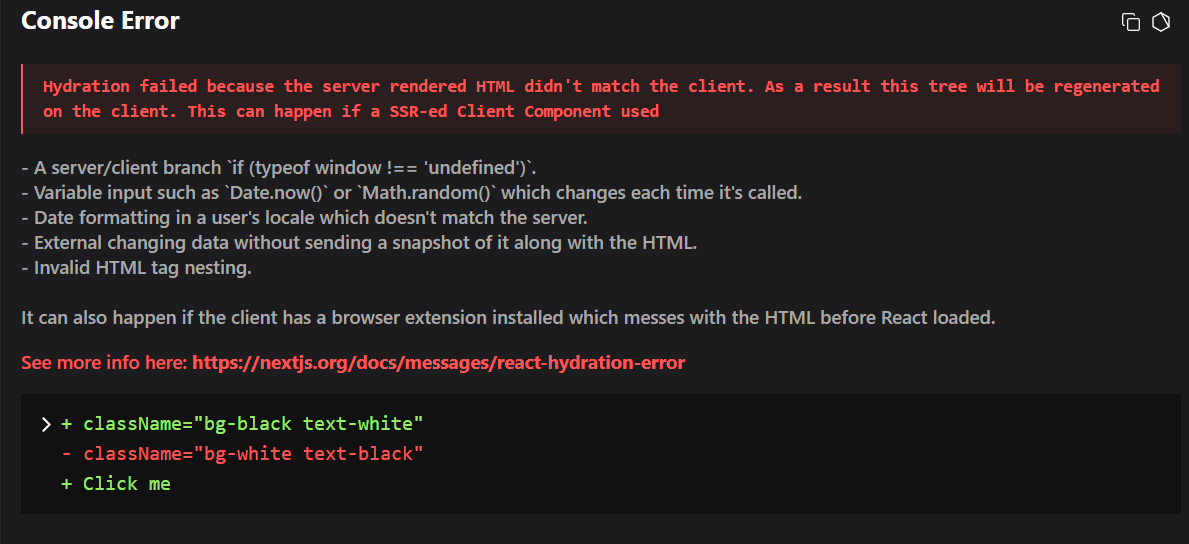Click the 'Date formatting in a user's locale' line
Viewport: 1189px width, 544px height.
(x=305, y=218)
